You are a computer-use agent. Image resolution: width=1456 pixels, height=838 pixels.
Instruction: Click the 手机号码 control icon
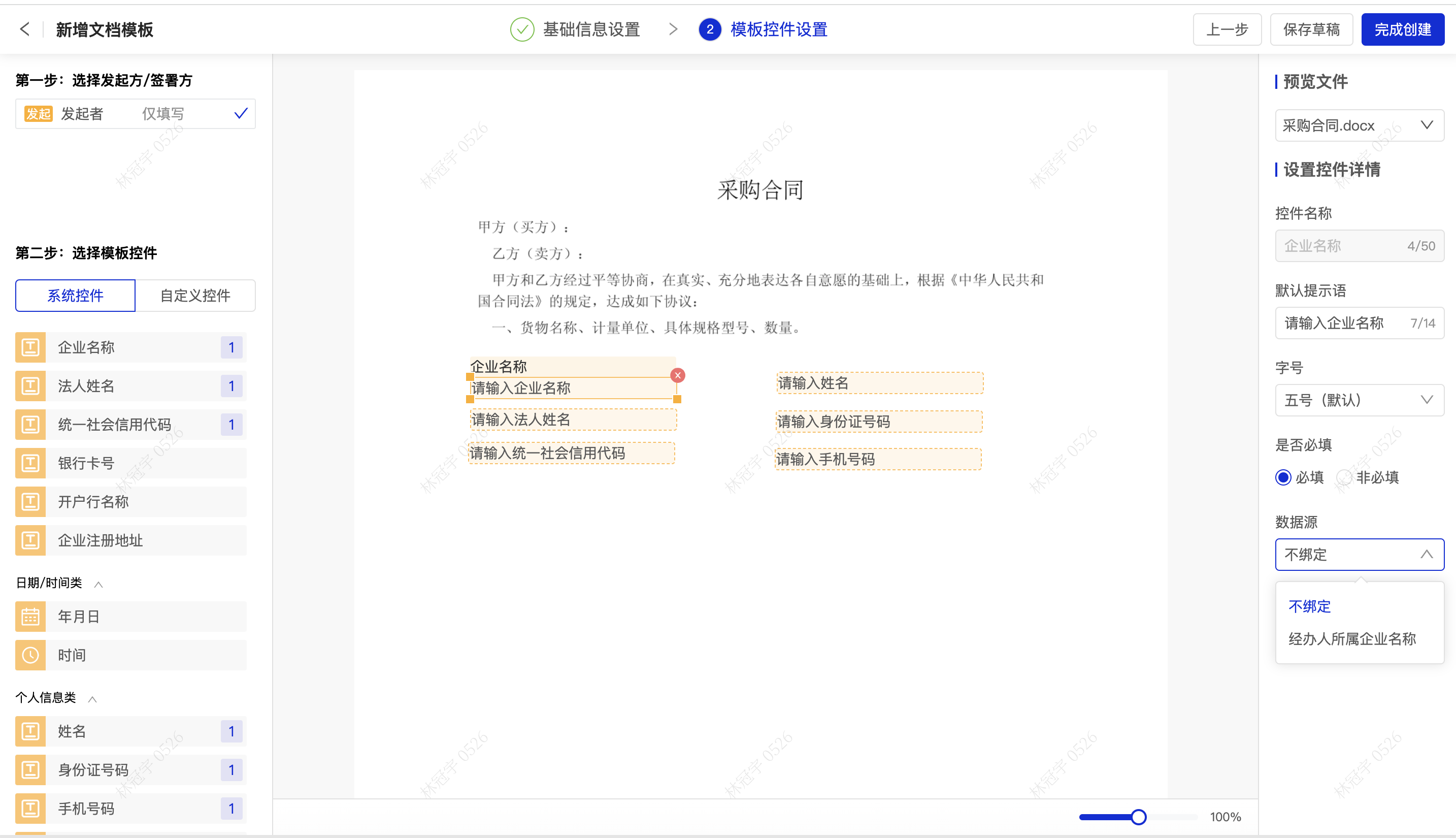click(30, 809)
